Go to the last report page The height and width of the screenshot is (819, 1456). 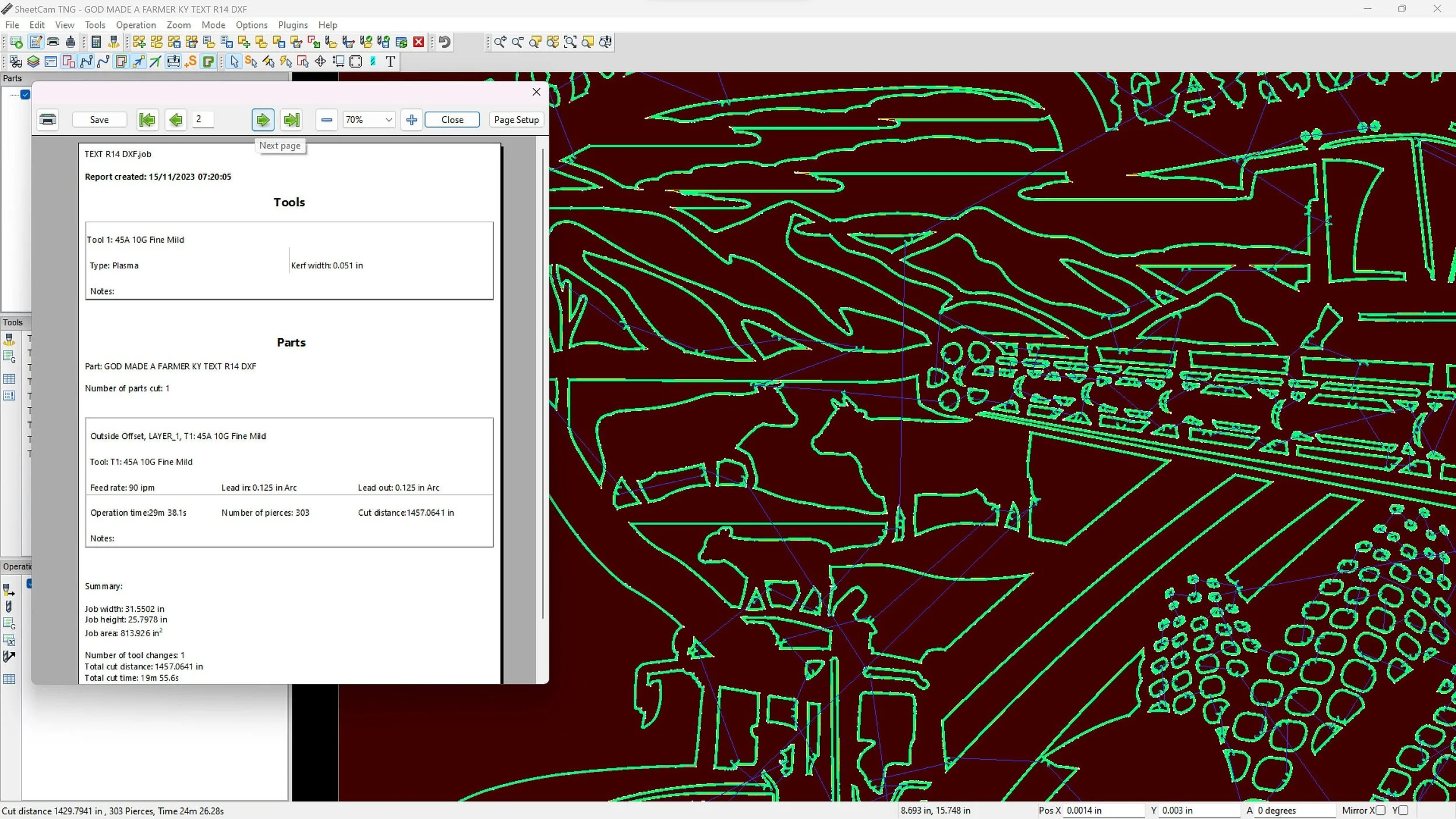click(291, 120)
